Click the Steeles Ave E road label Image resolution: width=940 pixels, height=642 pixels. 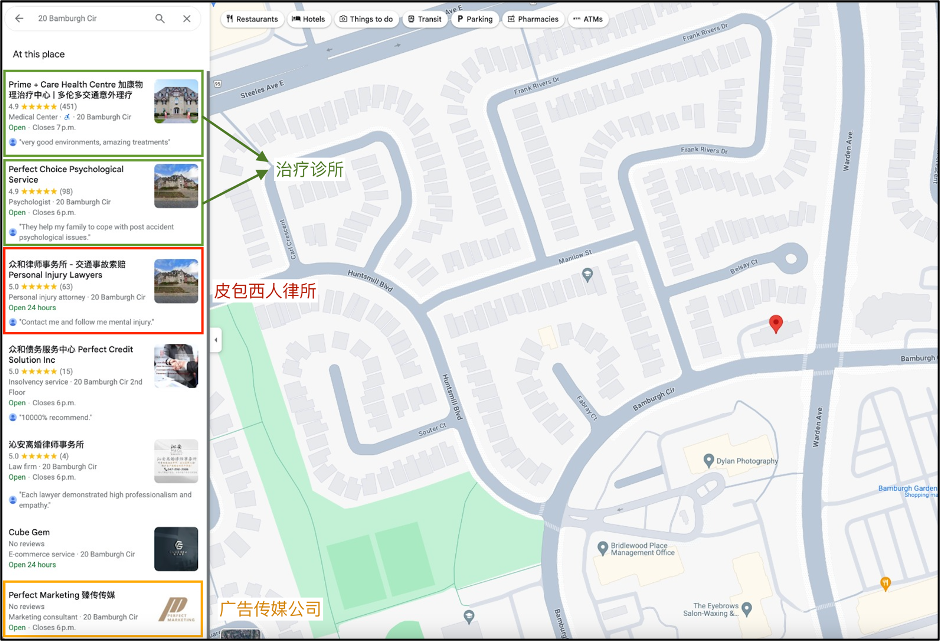tap(262, 89)
